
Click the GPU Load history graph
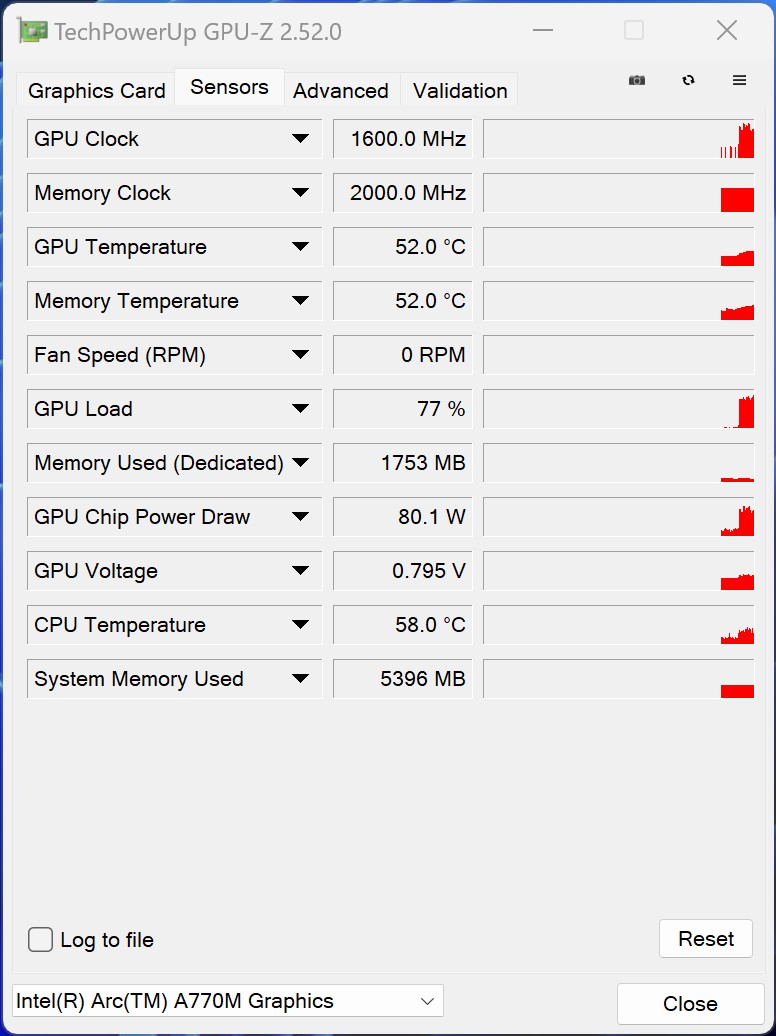point(618,409)
